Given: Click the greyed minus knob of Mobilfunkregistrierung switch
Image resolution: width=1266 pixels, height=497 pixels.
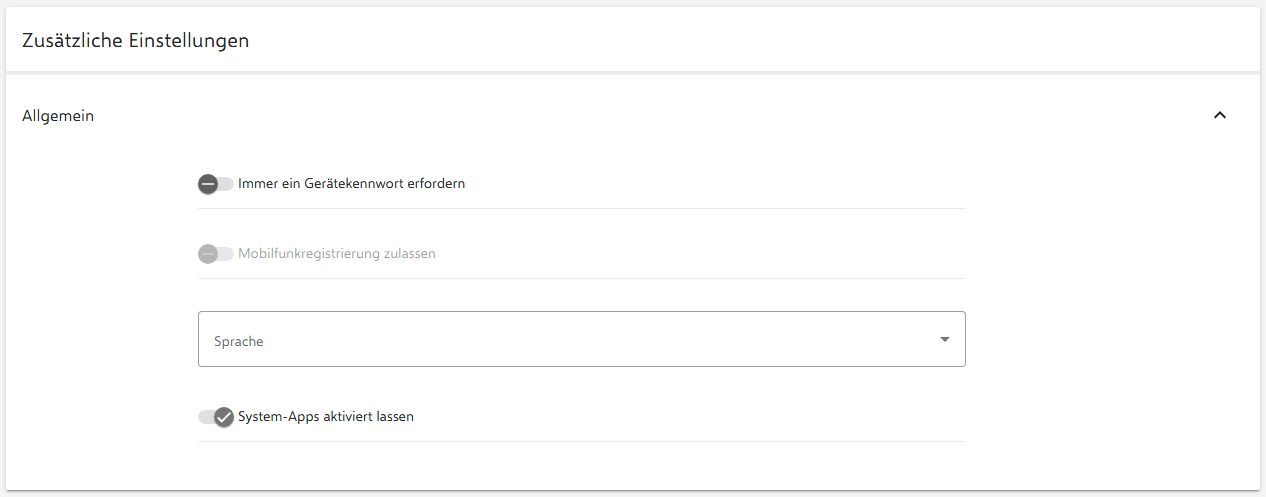Looking at the screenshot, I should click(208, 254).
